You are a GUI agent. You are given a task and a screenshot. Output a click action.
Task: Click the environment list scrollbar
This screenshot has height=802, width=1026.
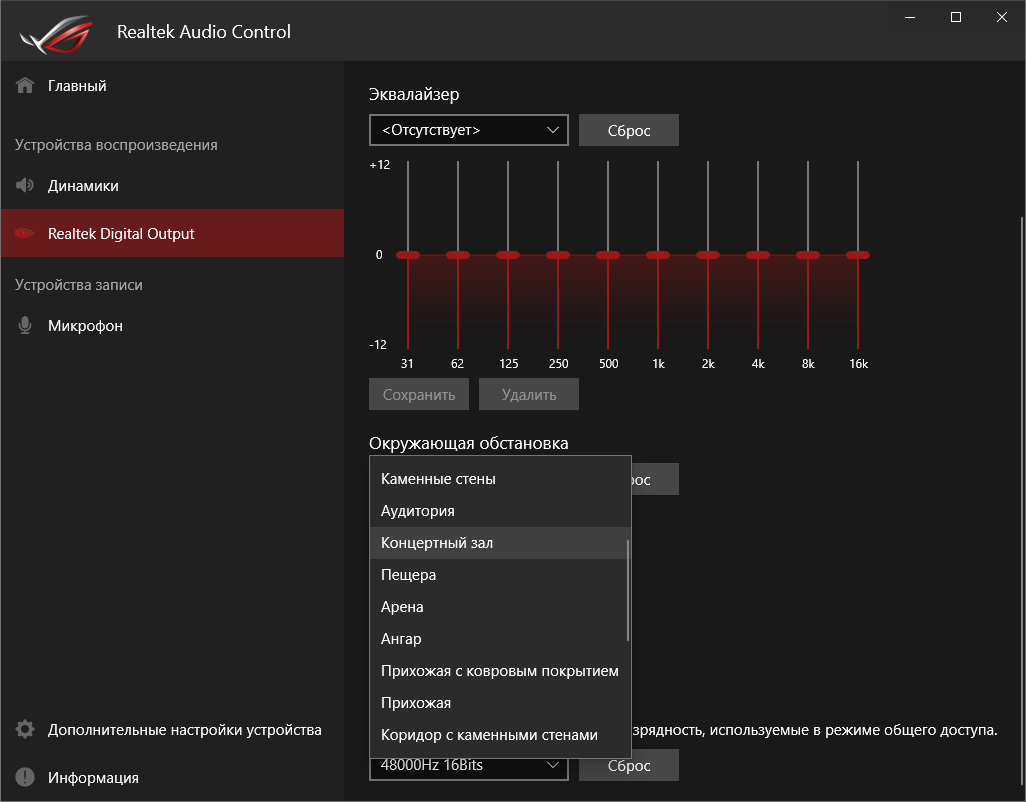pyautogui.click(x=628, y=590)
